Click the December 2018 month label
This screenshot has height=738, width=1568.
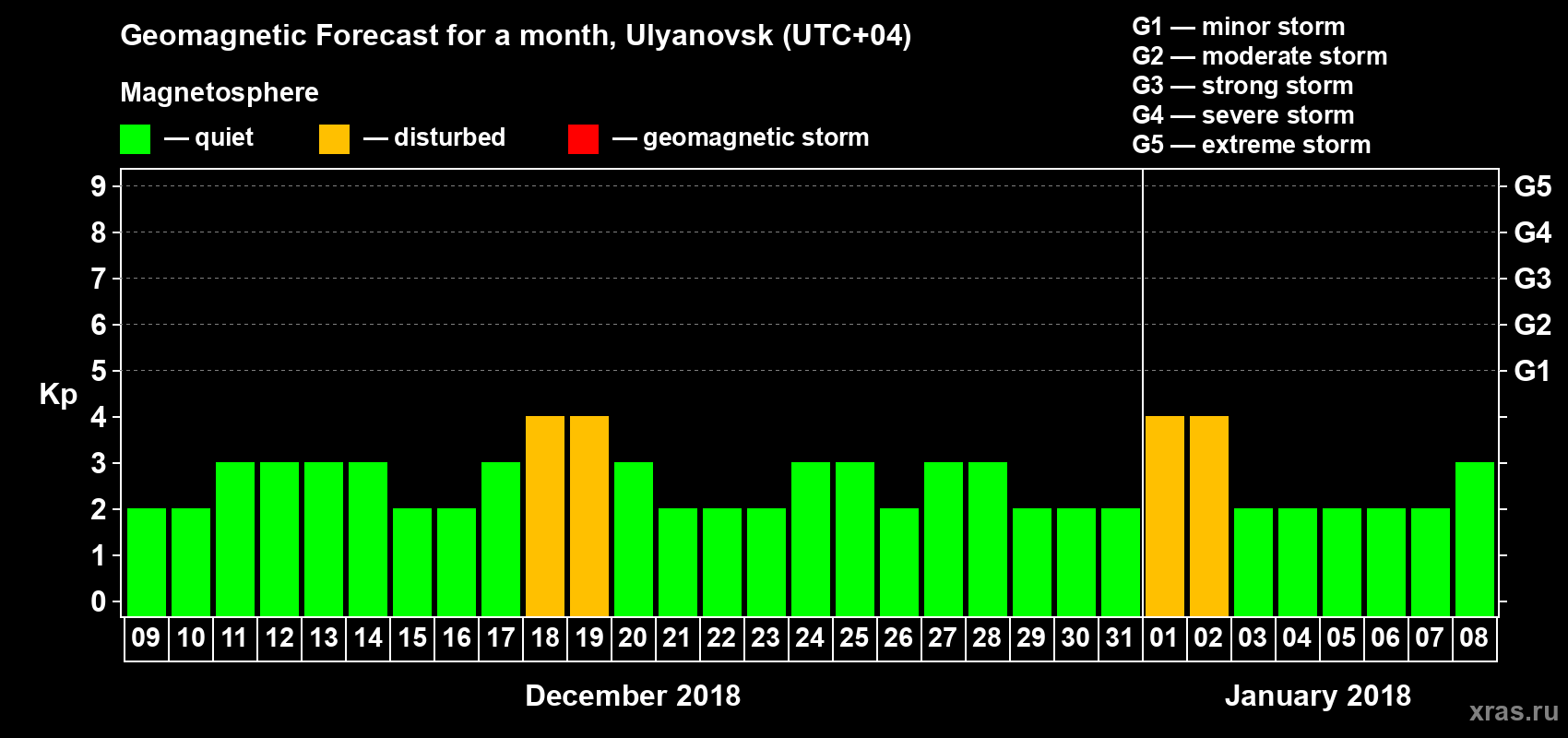click(x=633, y=696)
